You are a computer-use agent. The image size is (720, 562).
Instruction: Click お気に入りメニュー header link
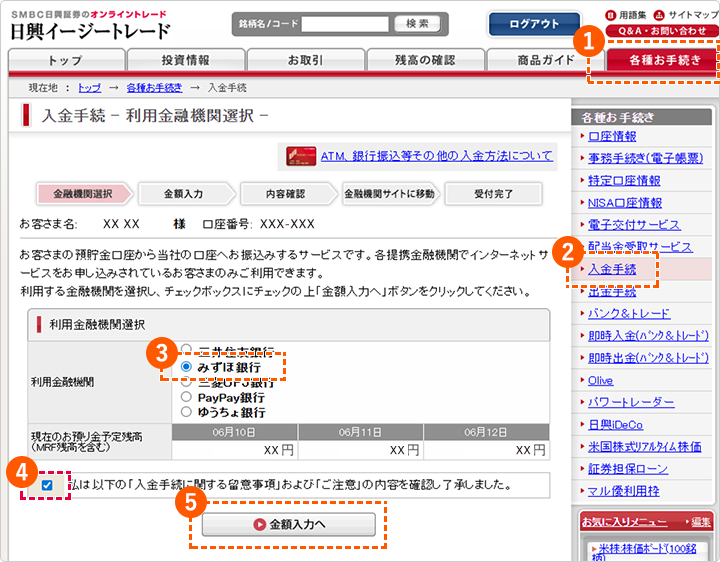point(624,522)
